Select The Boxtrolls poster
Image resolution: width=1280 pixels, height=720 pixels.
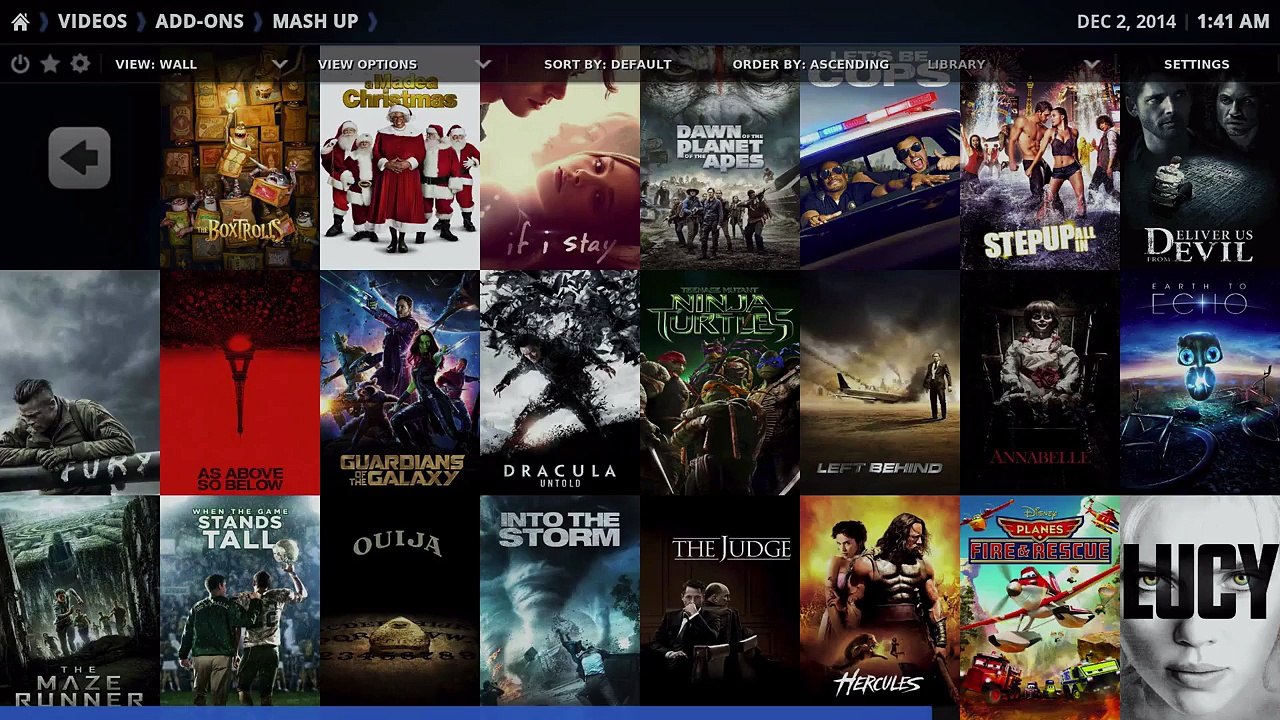pyautogui.click(x=240, y=158)
